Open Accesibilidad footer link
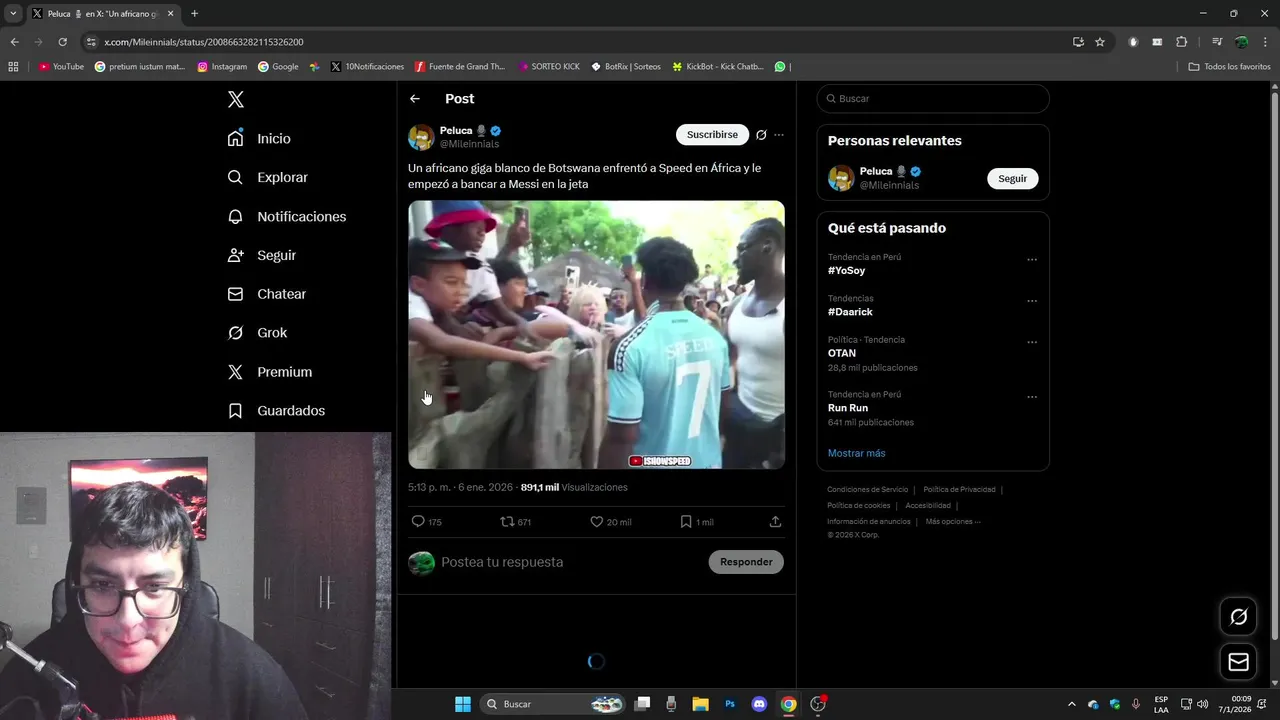The height and width of the screenshot is (720, 1280). (x=928, y=506)
